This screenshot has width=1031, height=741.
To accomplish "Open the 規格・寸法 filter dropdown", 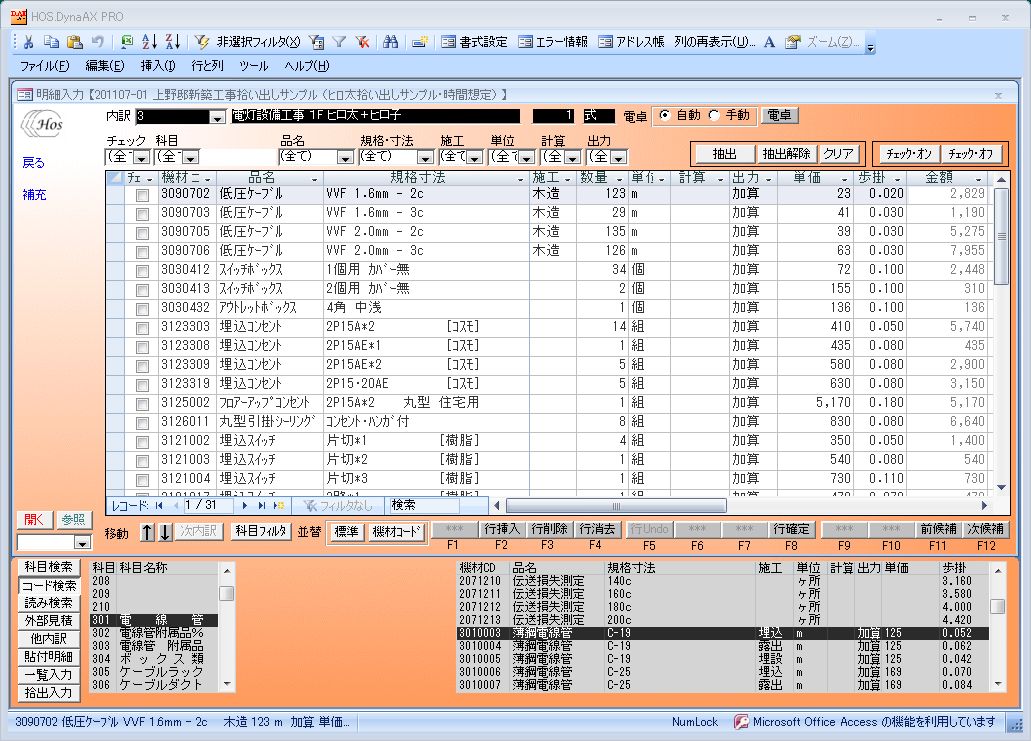I will pyautogui.click(x=425, y=157).
